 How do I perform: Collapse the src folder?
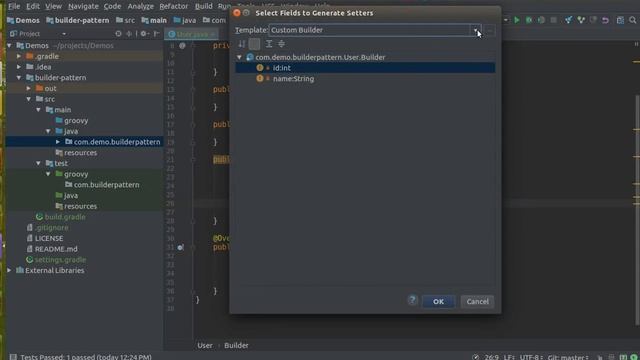pos(29,99)
